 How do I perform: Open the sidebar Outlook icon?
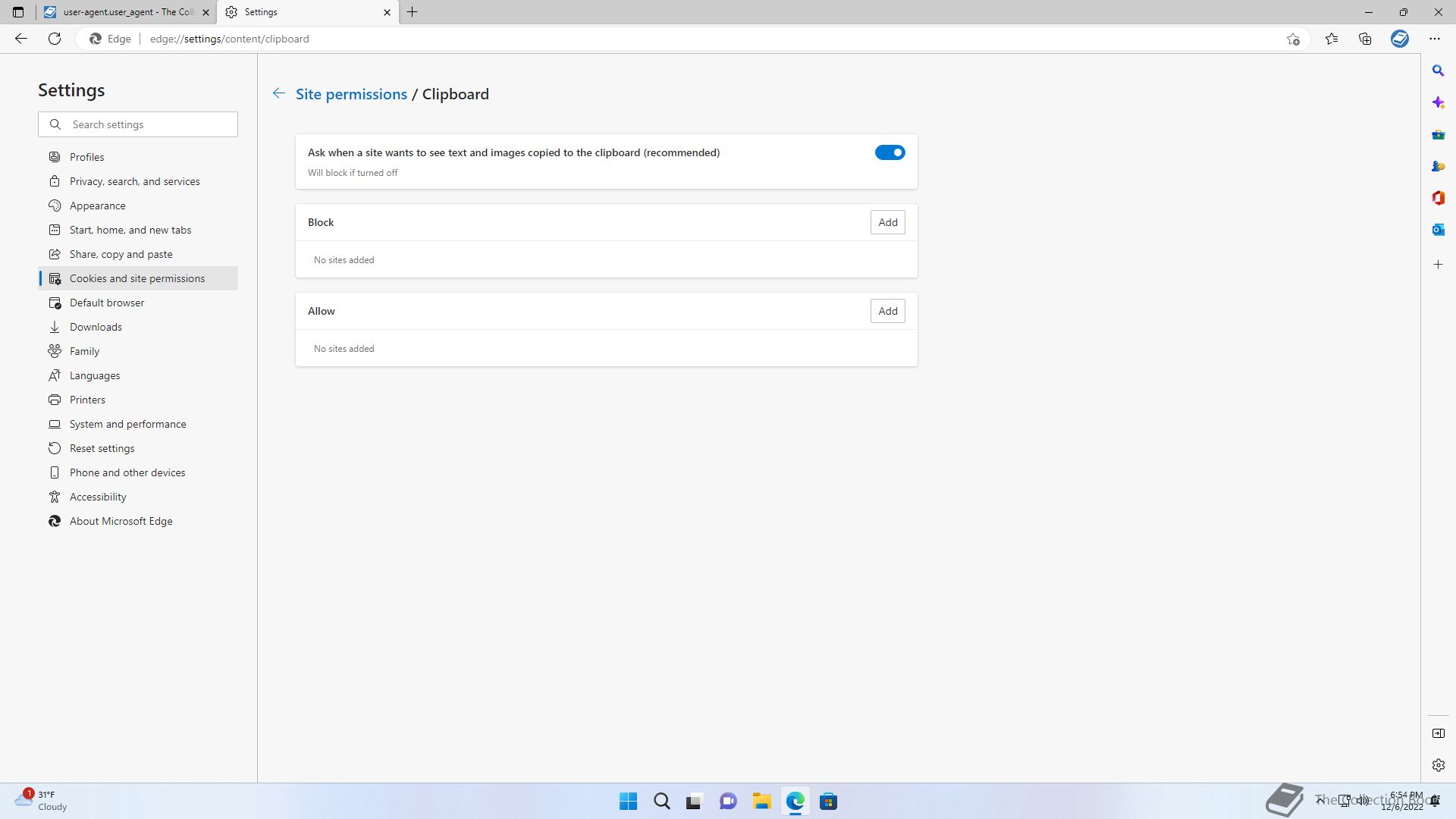point(1438,230)
